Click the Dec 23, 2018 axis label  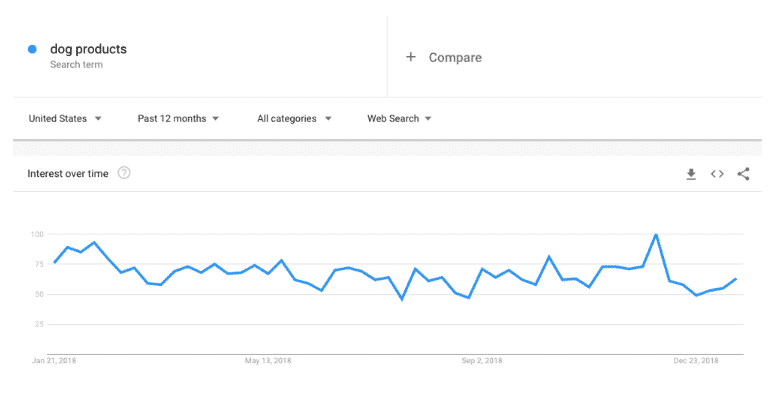coord(696,361)
